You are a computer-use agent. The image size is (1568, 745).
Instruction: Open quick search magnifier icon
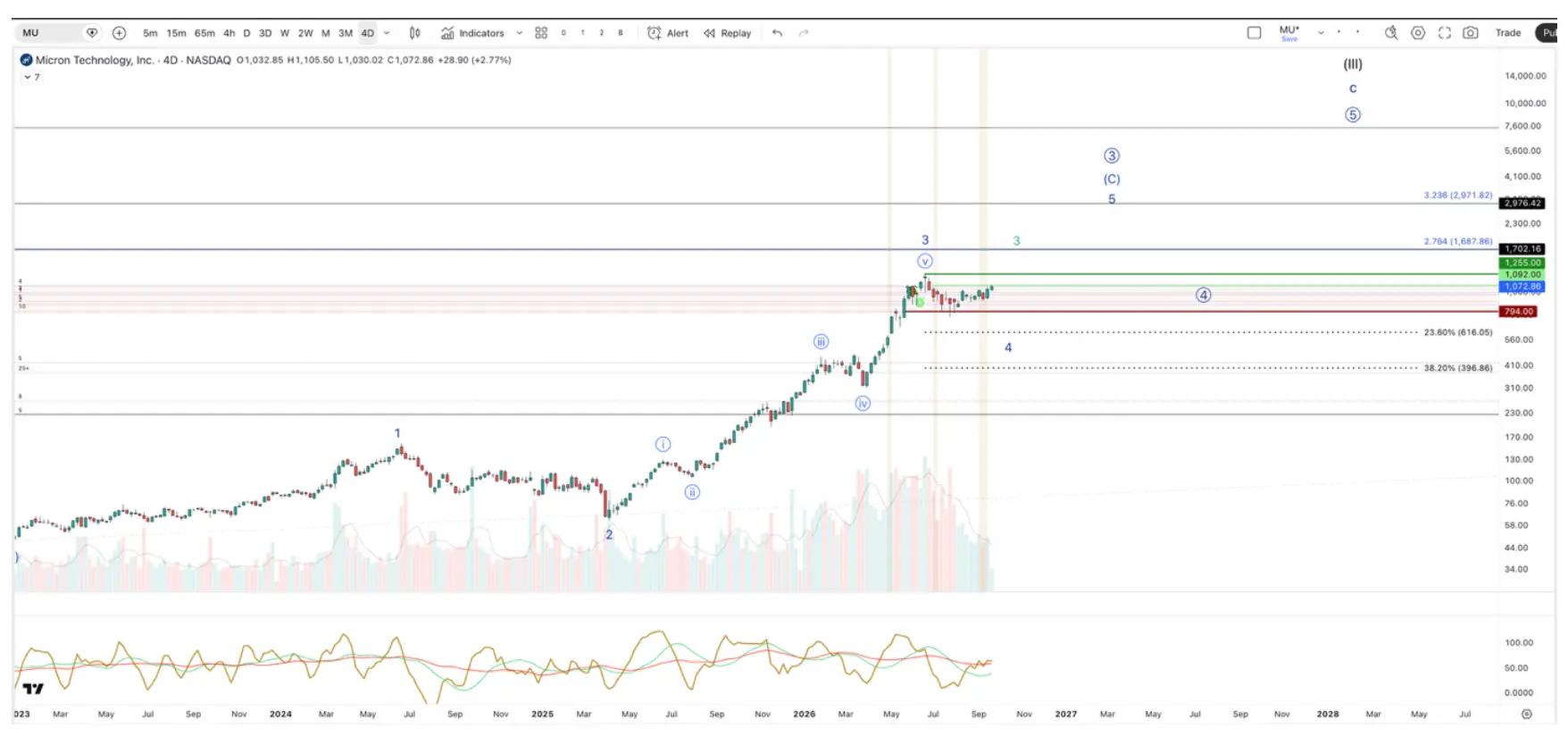[1390, 33]
